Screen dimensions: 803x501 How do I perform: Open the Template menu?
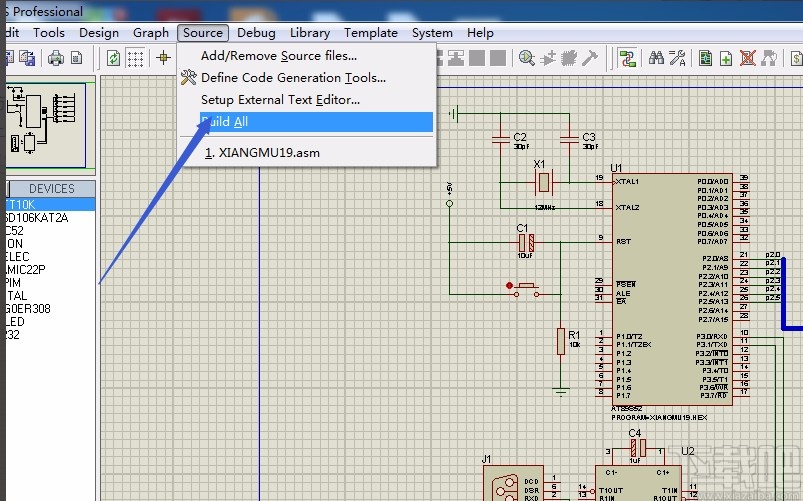(371, 33)
